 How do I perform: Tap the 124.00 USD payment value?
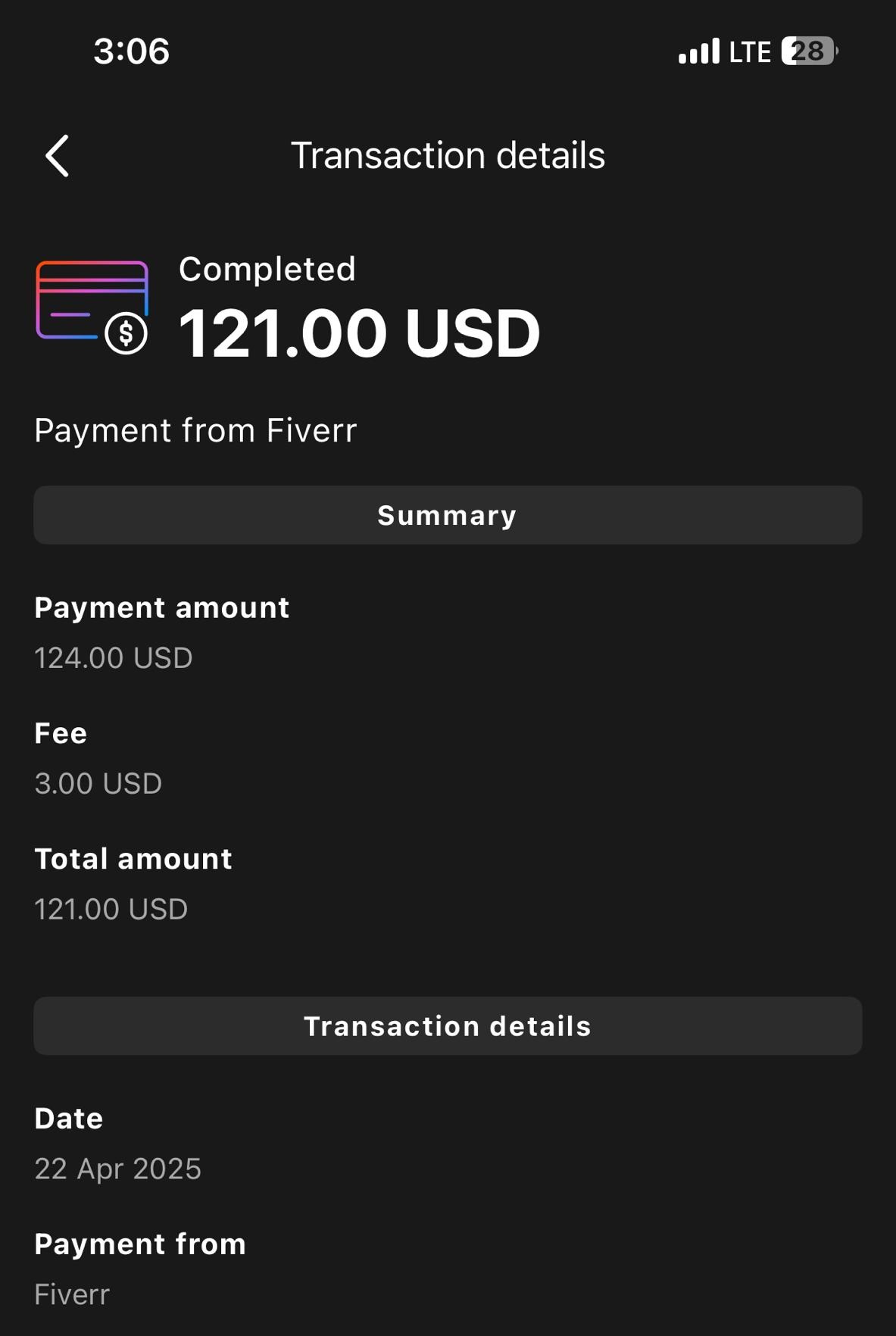[114, 657]
